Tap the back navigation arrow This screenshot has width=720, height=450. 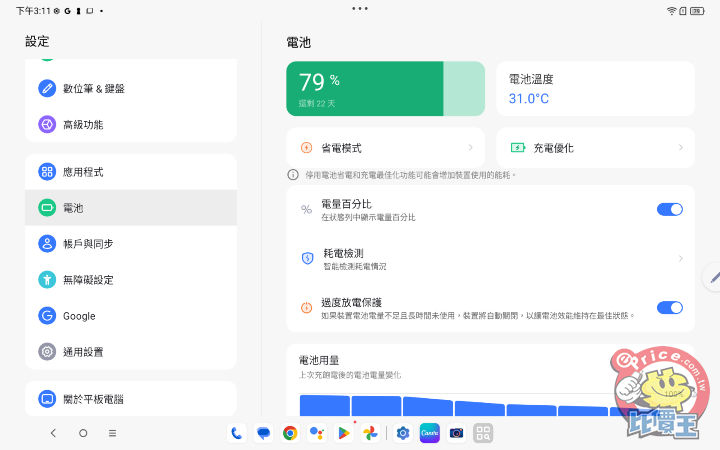pyautogui.click(x=53, y=433)
